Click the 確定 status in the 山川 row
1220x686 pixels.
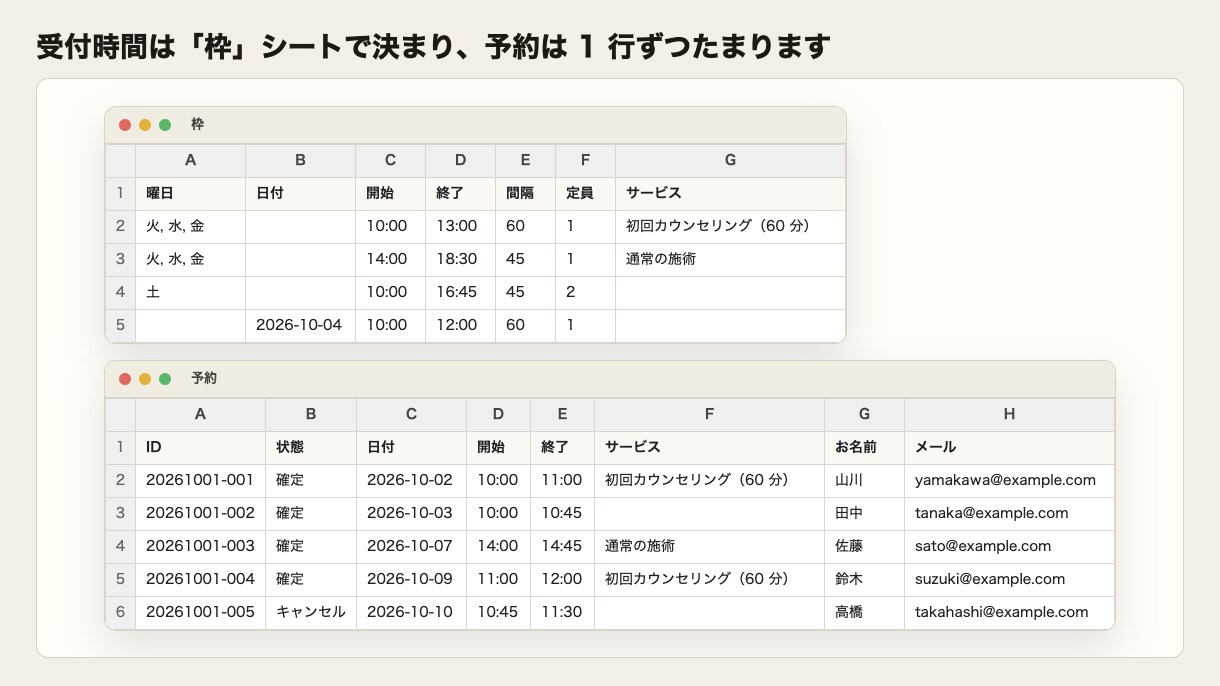click(x=311, y=481)
